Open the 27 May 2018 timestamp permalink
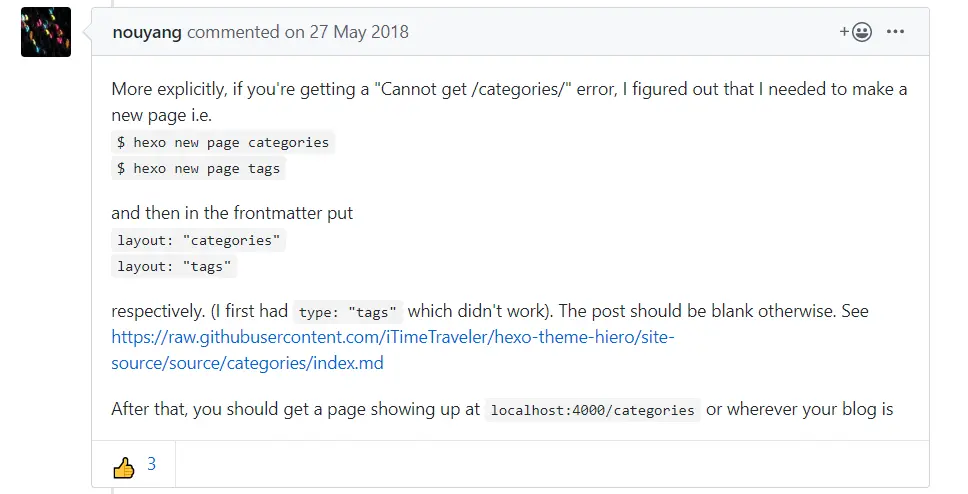 click(346, 32)
